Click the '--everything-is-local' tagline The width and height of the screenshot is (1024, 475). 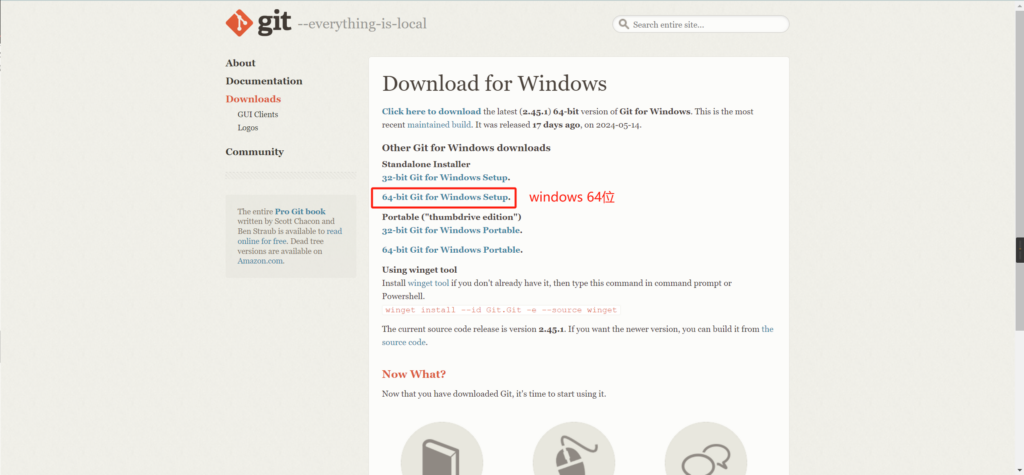(362, 25)
